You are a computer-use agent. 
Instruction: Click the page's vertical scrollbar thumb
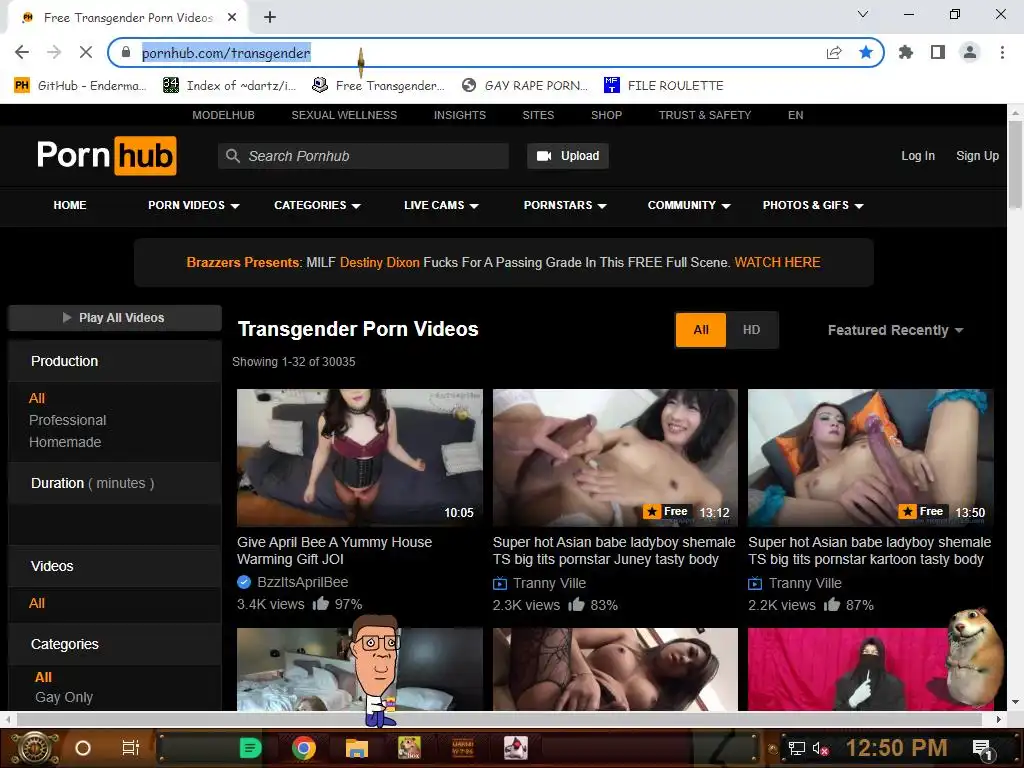(x=1015, y=165)
